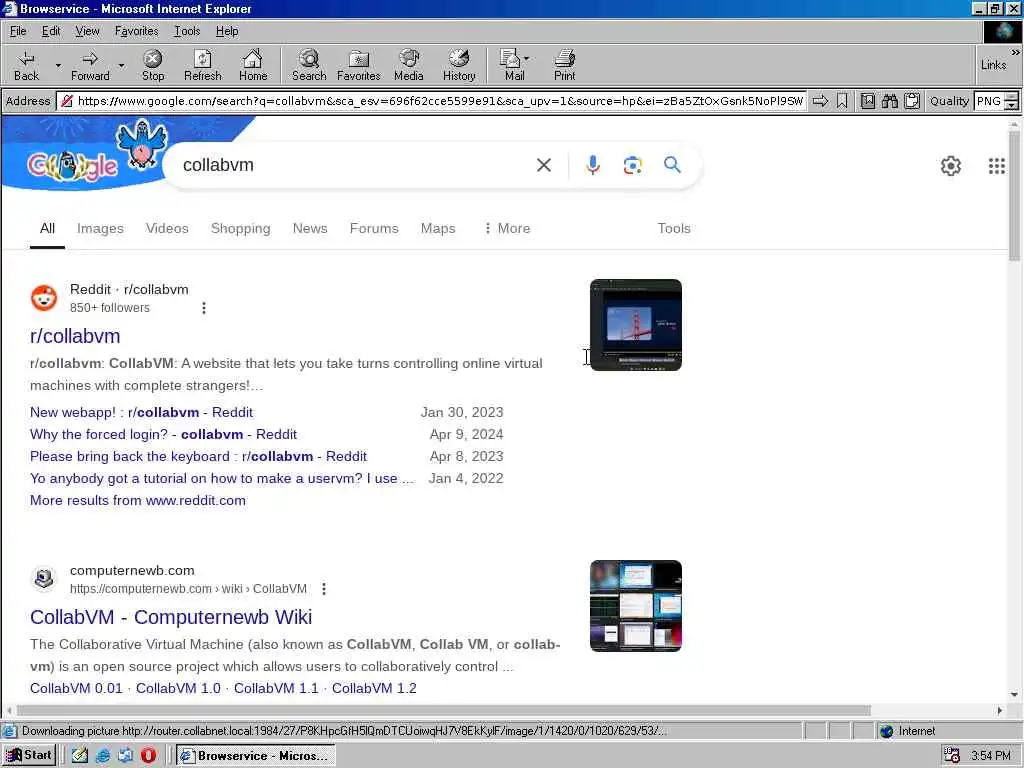Open the File menu

18,31
